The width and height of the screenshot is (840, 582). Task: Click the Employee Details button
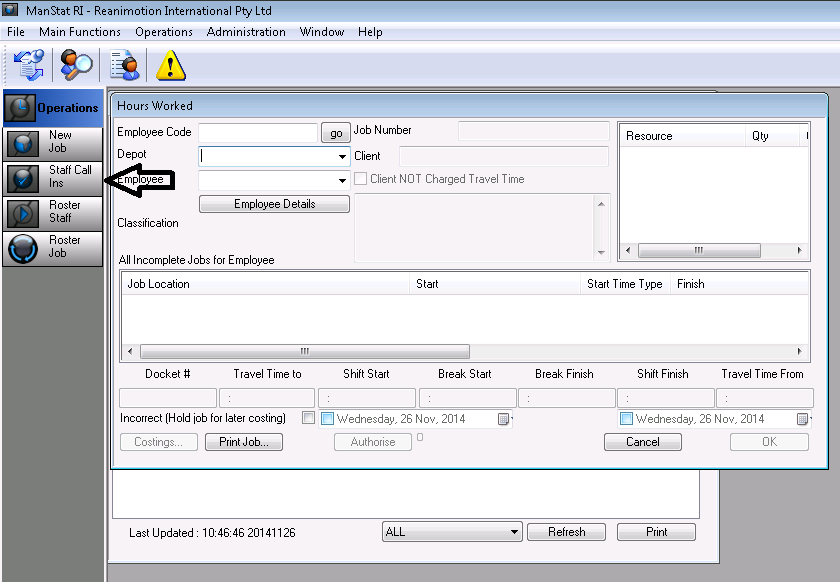274,204
